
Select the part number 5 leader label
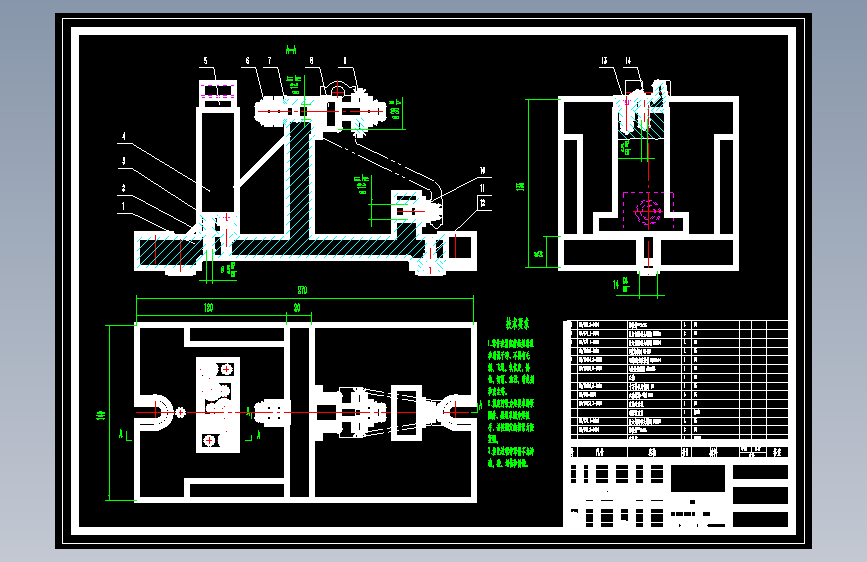(x=206, y=61)
